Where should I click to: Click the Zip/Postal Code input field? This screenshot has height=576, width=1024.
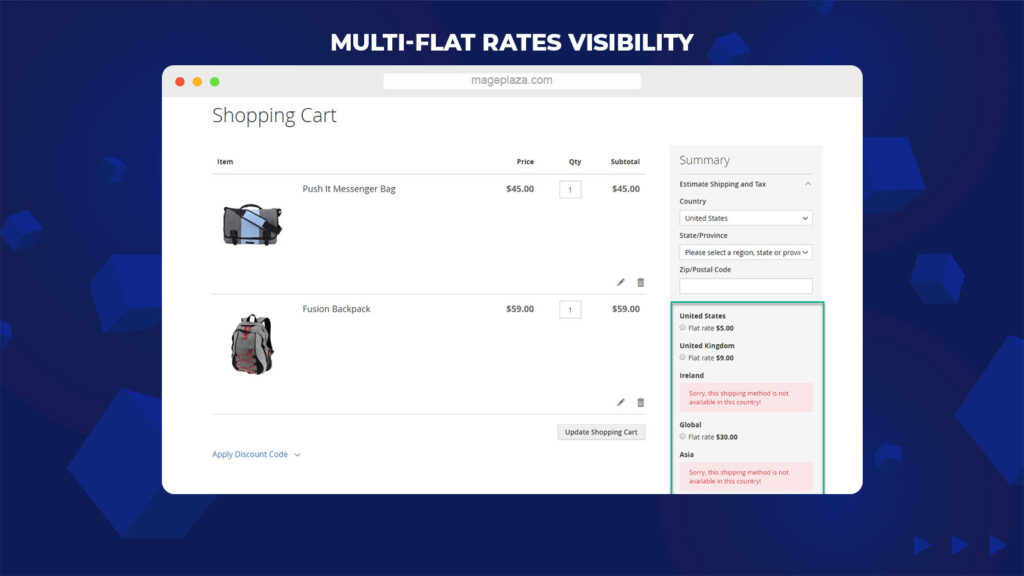(x=746, y=286)
